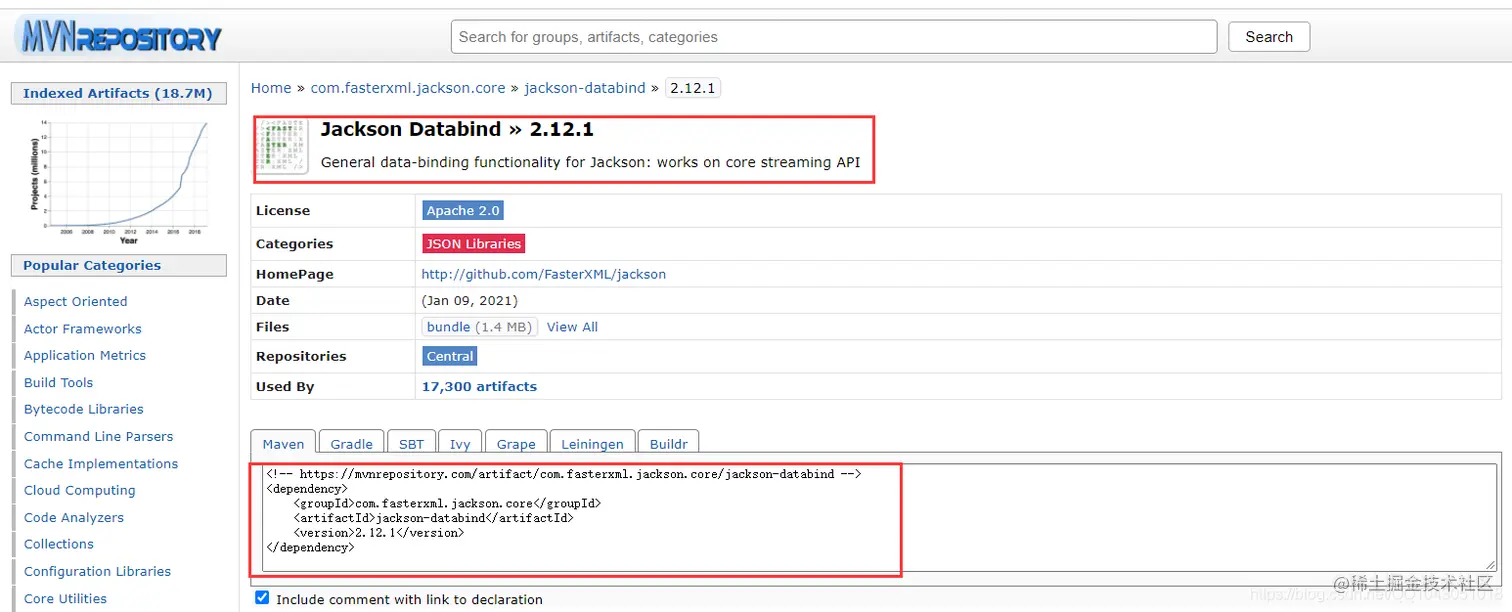Click the Popular Categories header

118,266
